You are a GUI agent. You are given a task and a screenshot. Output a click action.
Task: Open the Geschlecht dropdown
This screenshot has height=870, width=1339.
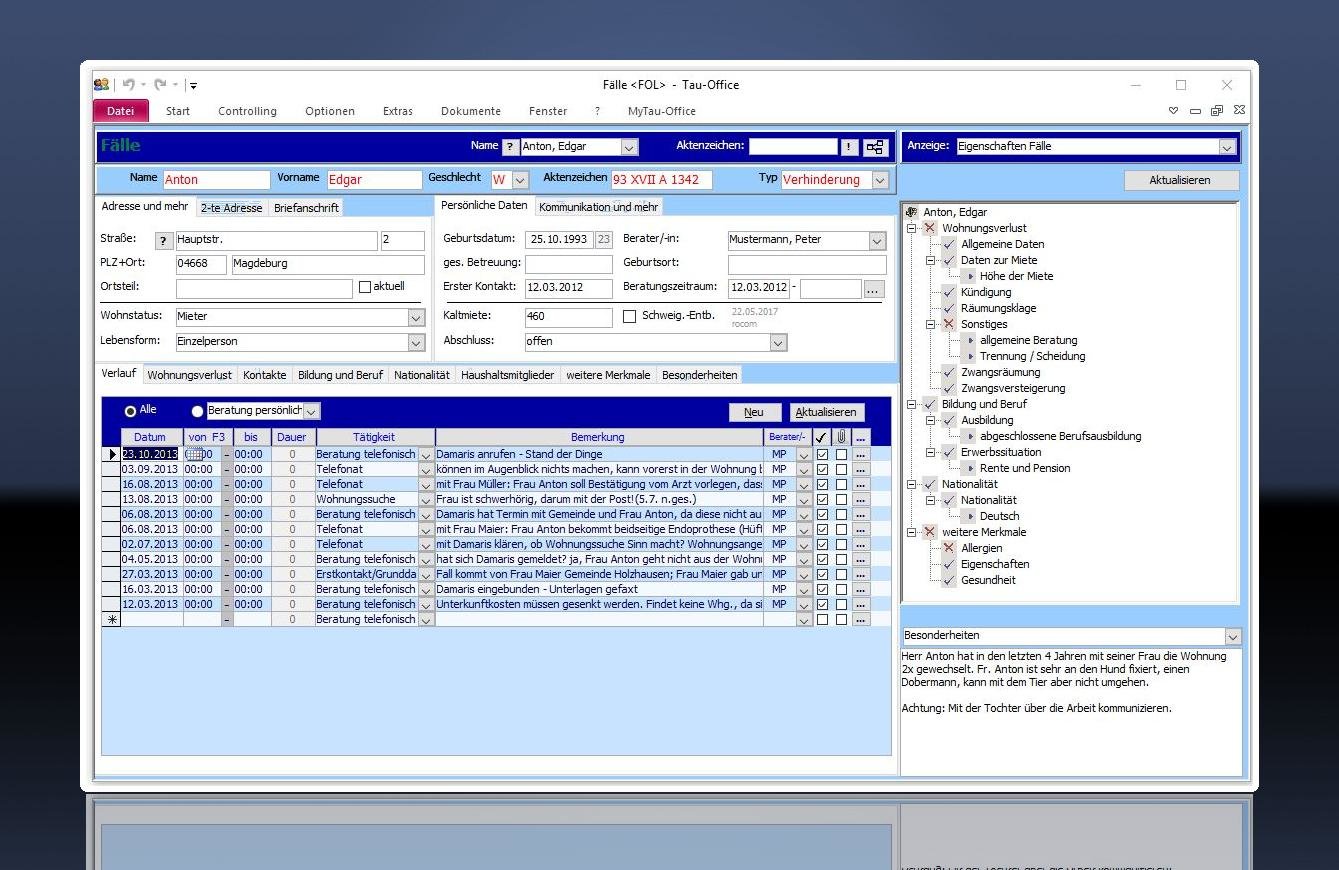(x=520, y=180)
